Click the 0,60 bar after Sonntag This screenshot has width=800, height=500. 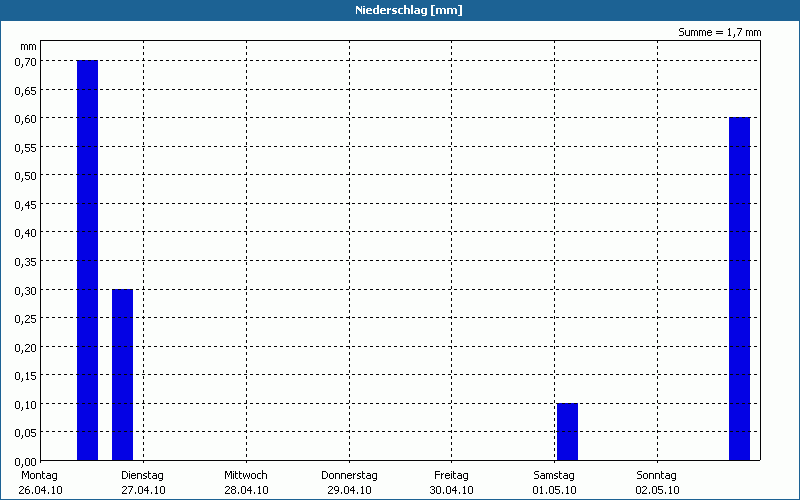[739, 289]
